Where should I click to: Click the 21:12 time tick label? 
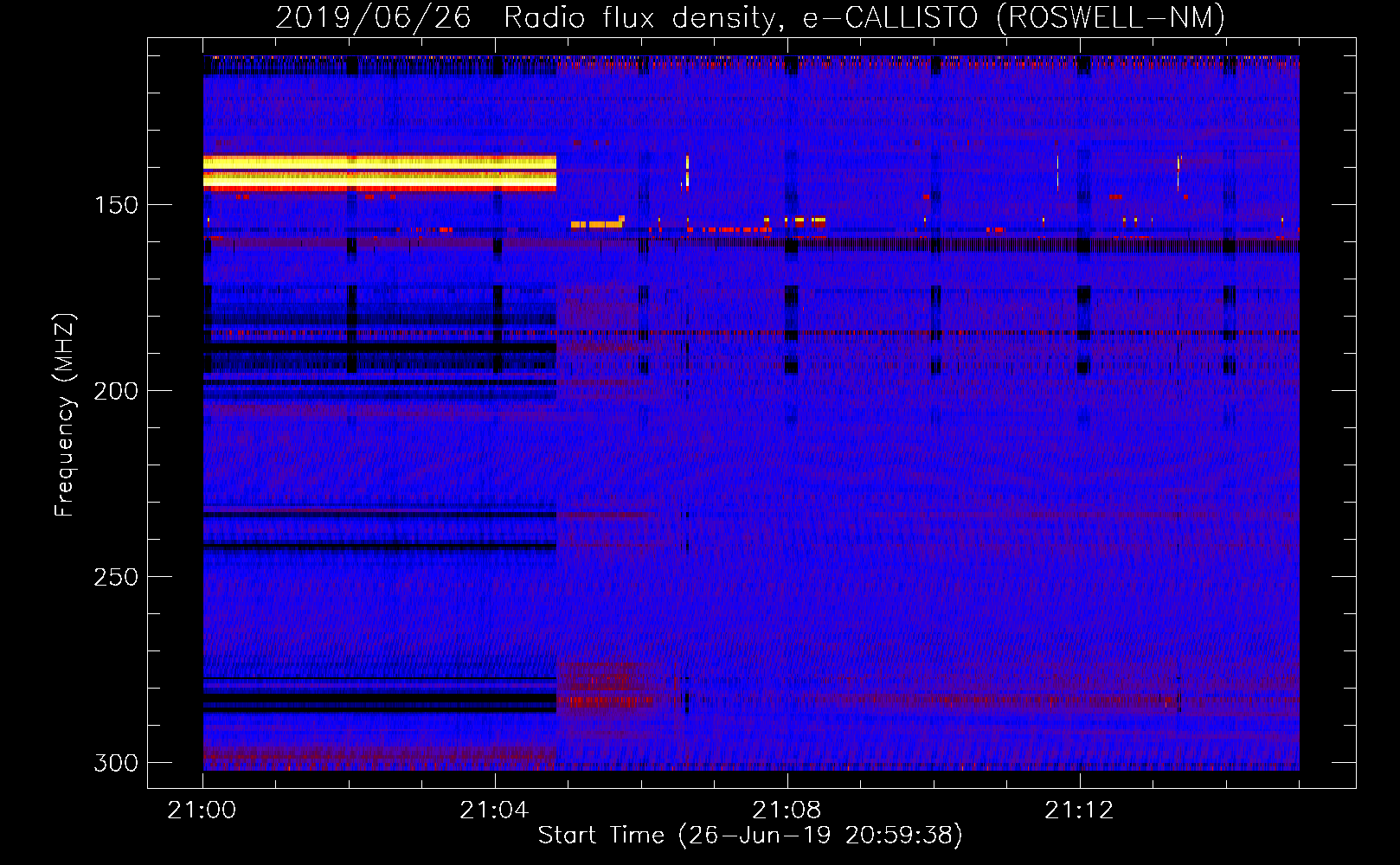point(1079,810)
